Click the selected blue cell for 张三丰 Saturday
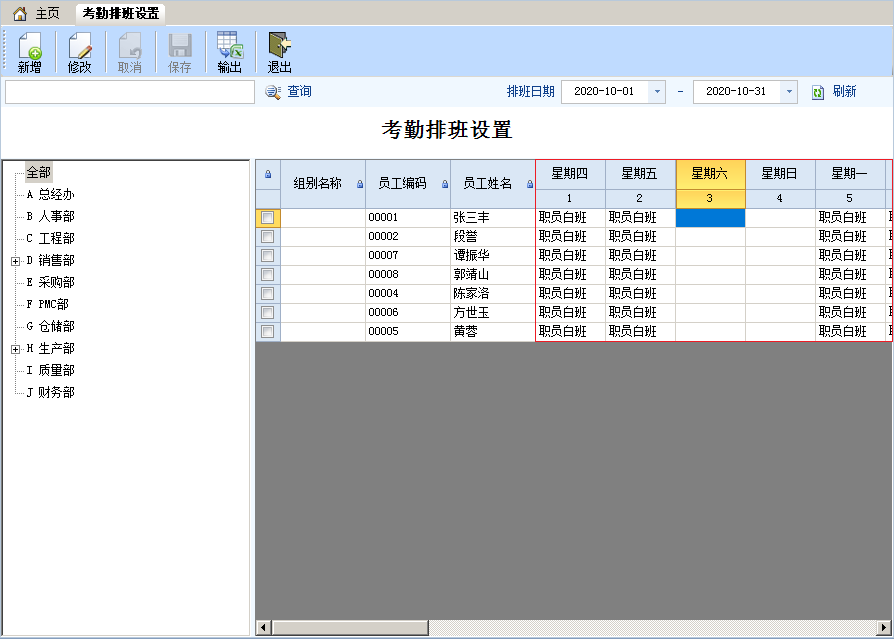Image resolution: width=894 pixels, height=639 pixels. [x=710, y=218]
